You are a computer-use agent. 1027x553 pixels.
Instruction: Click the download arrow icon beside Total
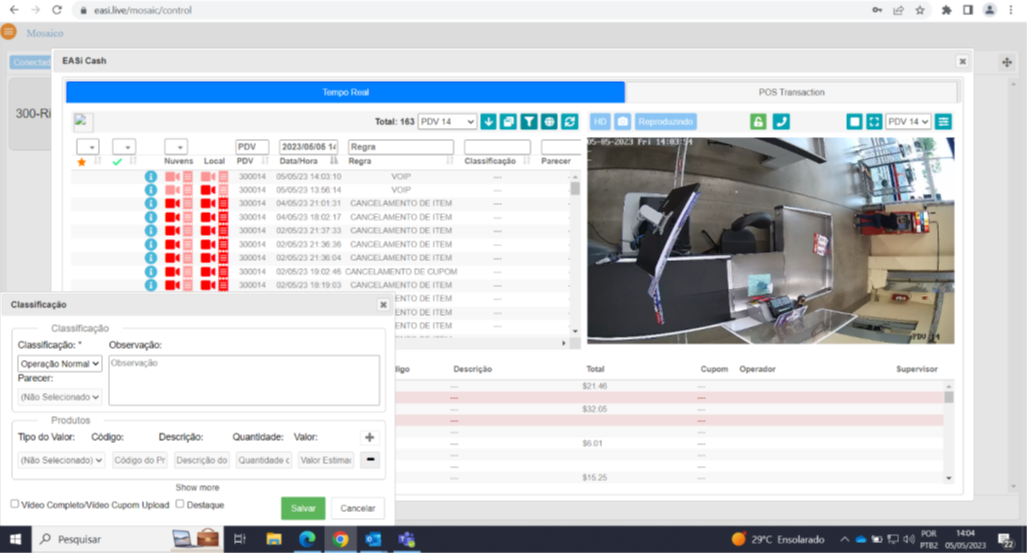click(489, 122)
